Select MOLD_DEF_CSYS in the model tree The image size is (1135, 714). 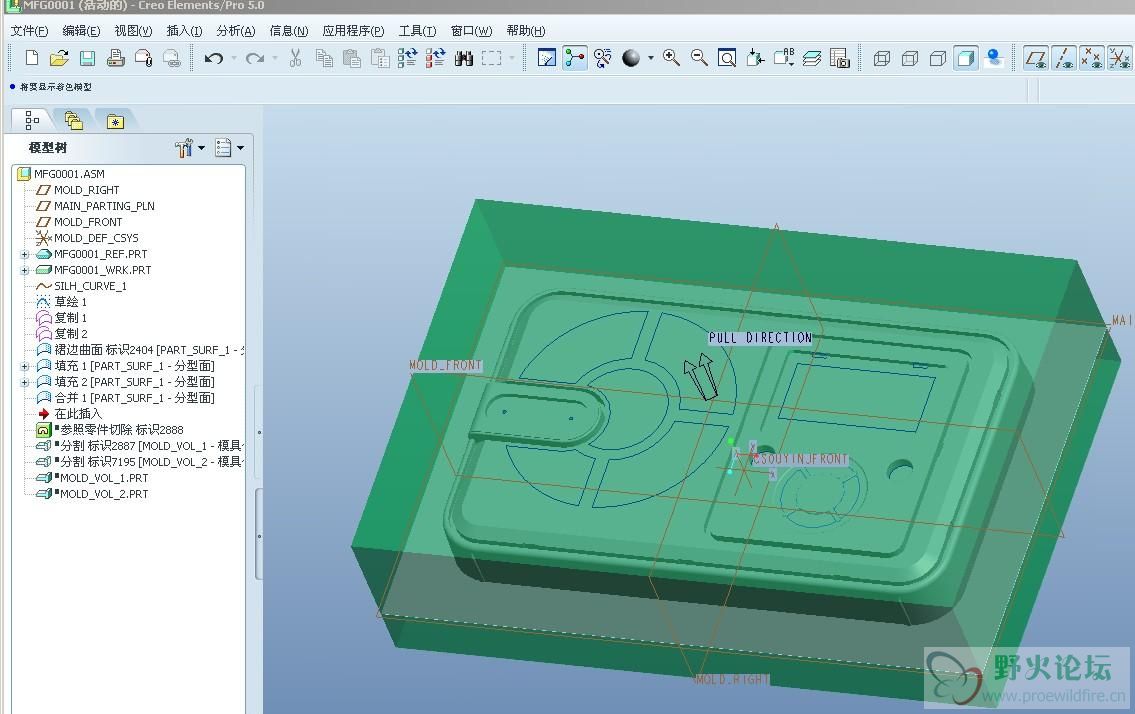[x=96, y=238]
